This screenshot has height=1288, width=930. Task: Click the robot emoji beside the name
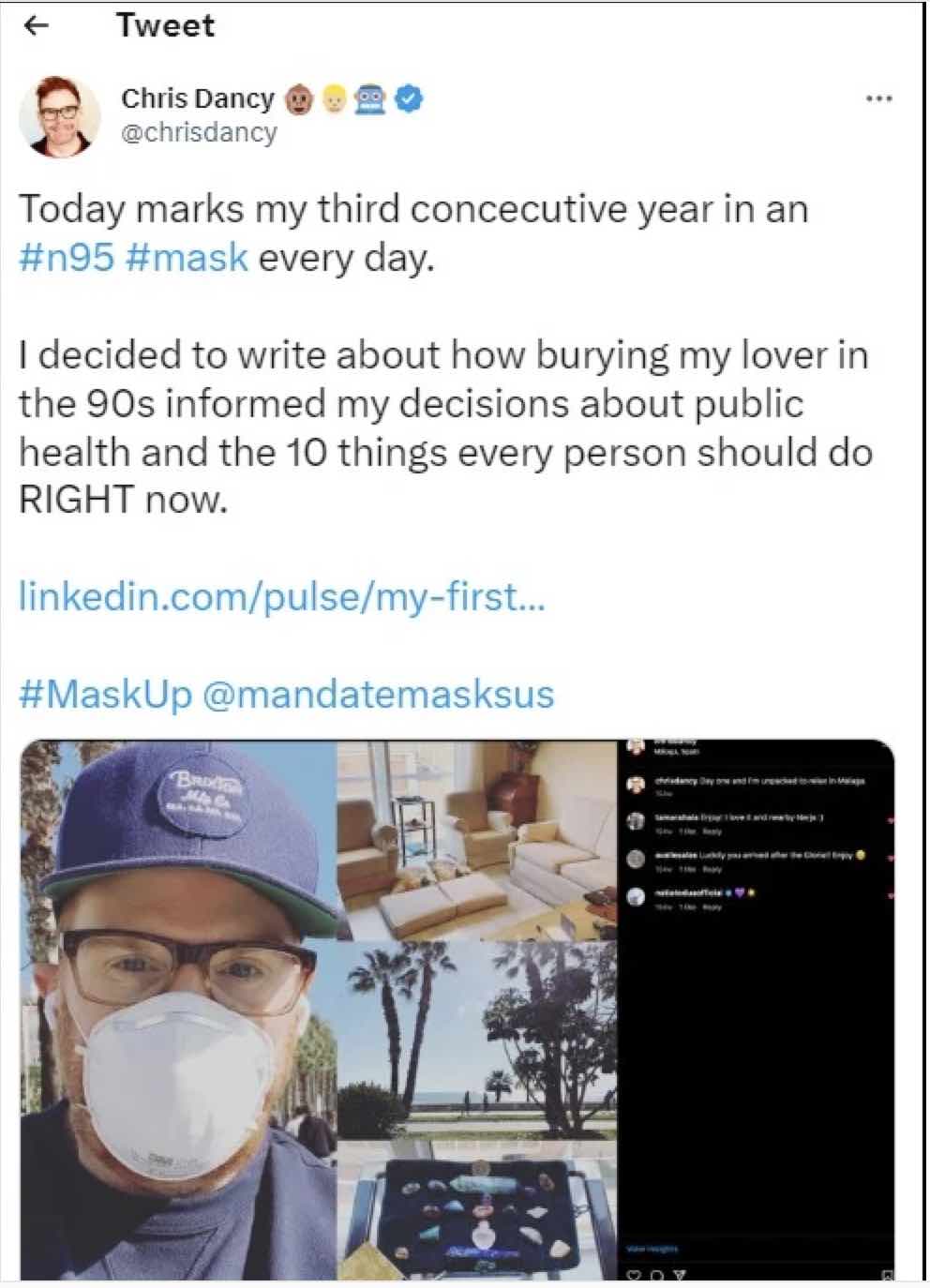(x=371, y=97)
